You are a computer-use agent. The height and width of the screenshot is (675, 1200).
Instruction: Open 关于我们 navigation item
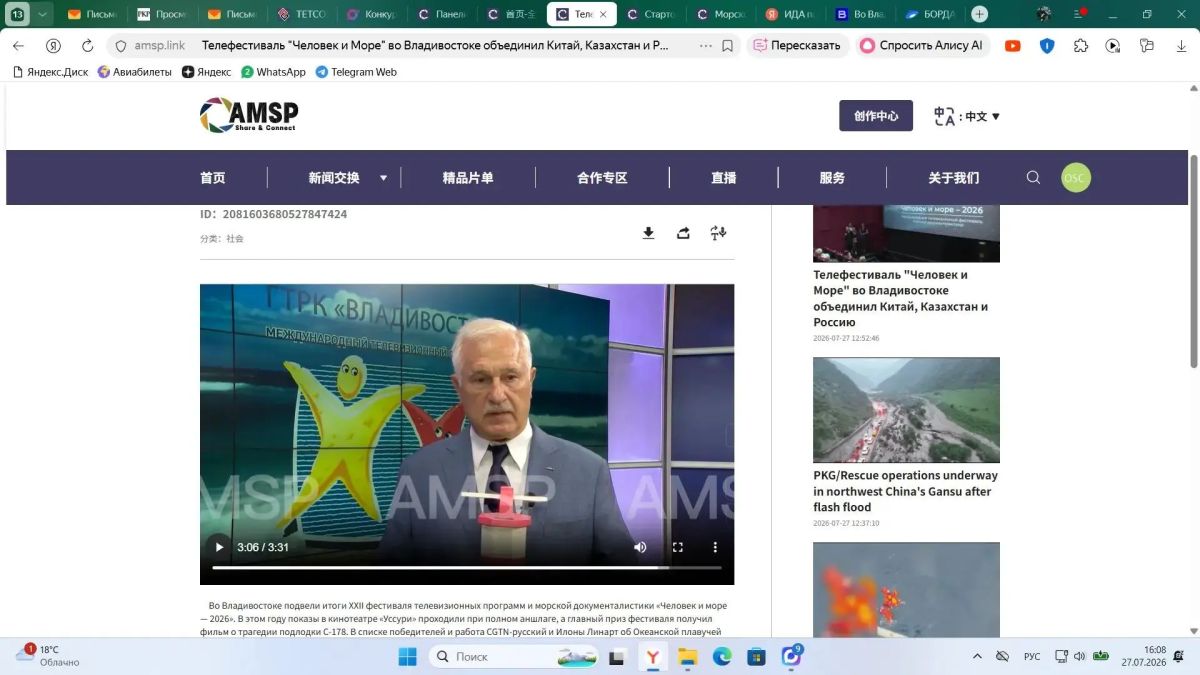pyautogui.click(x=953, y=177)
